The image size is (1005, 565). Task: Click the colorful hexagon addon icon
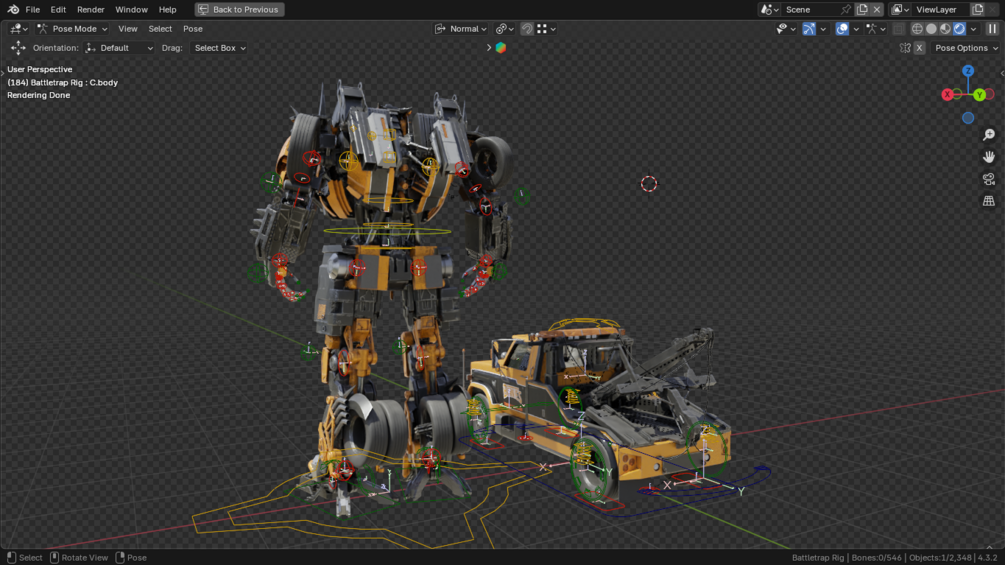[501, 48]
